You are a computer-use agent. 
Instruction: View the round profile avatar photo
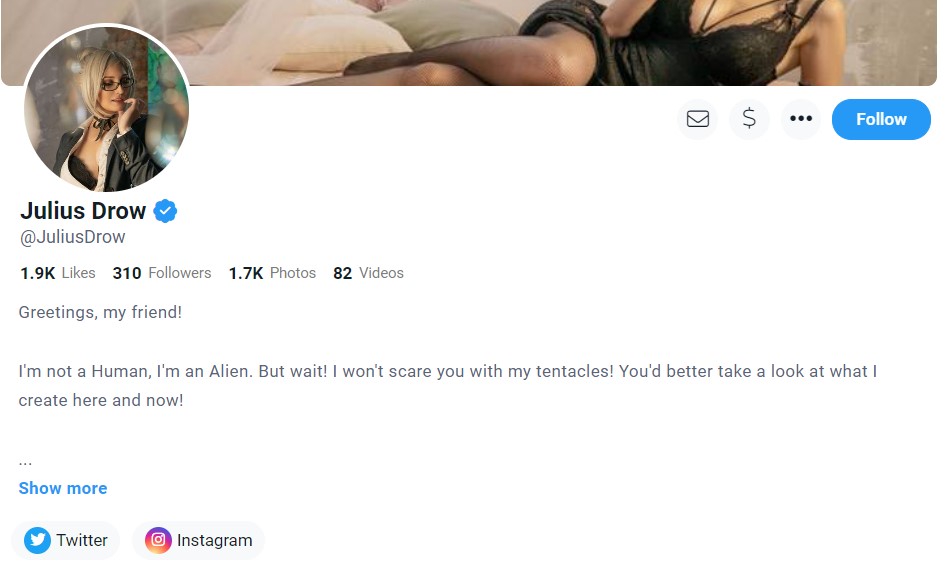point(107,109)
